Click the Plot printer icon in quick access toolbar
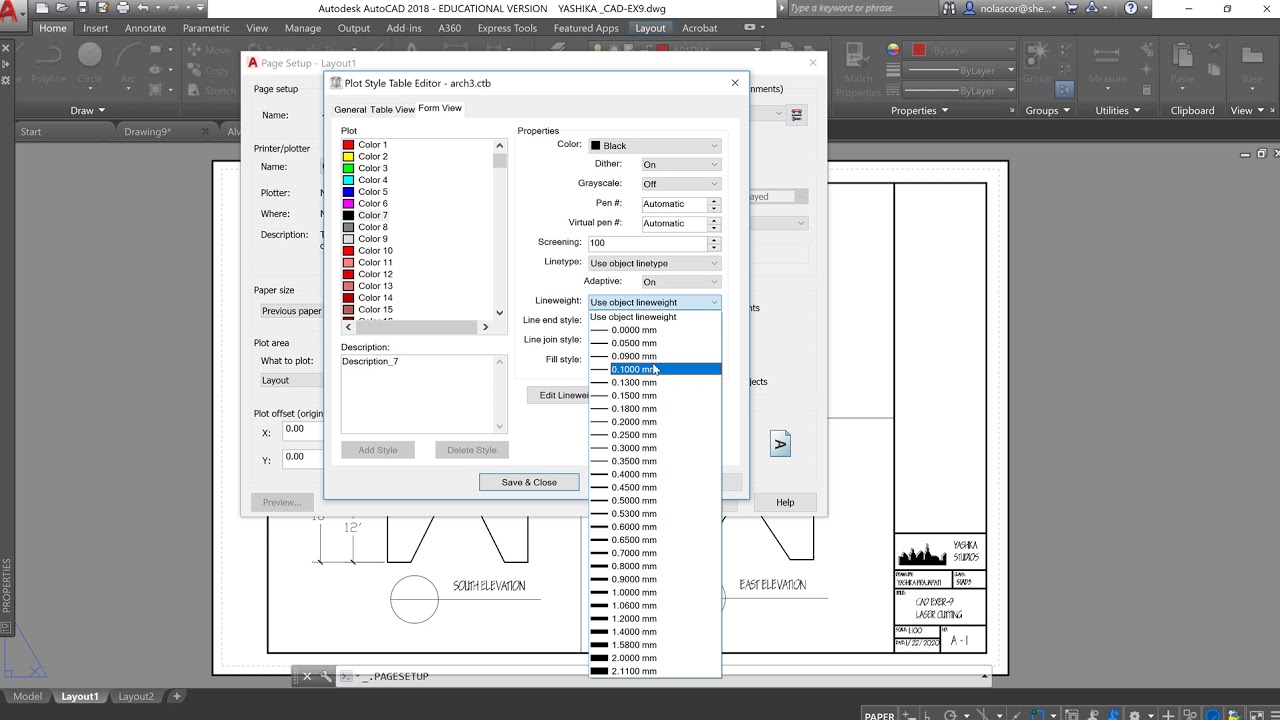Screen dimensions: 1280x720 123,8
